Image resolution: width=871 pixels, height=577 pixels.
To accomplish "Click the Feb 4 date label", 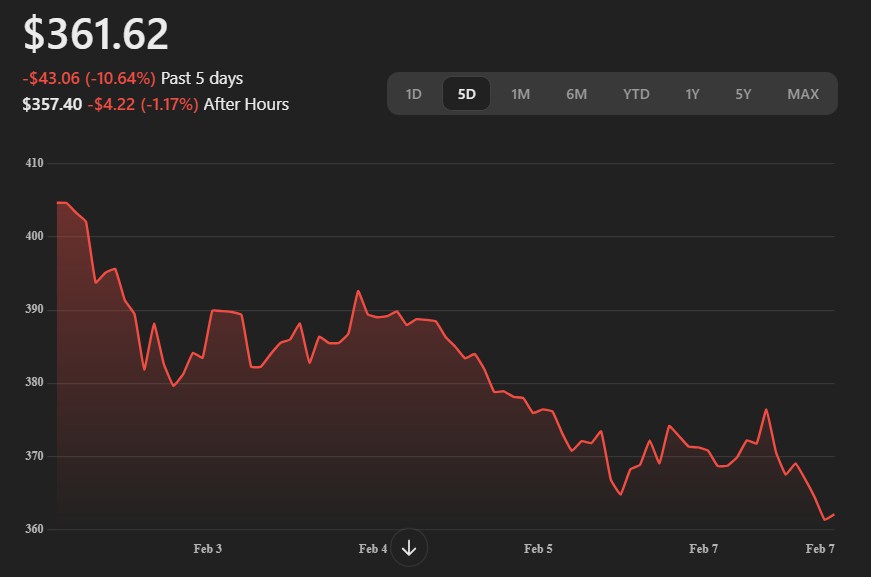I will pyautogui.click(x=372, y=549).
